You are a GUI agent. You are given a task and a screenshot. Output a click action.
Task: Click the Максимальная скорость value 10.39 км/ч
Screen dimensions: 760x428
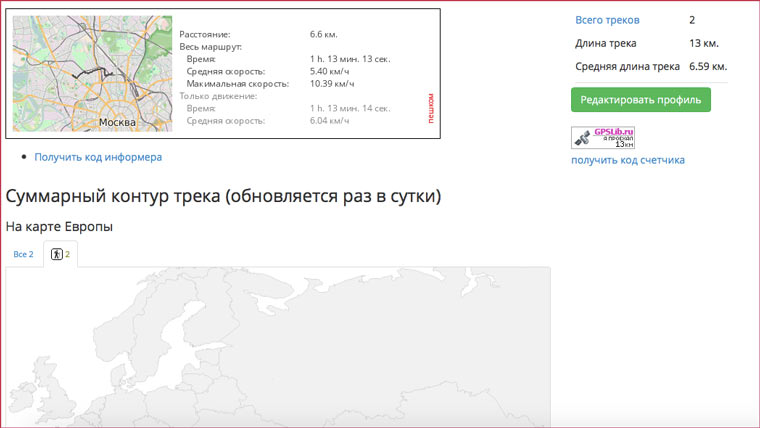point(332,84)
